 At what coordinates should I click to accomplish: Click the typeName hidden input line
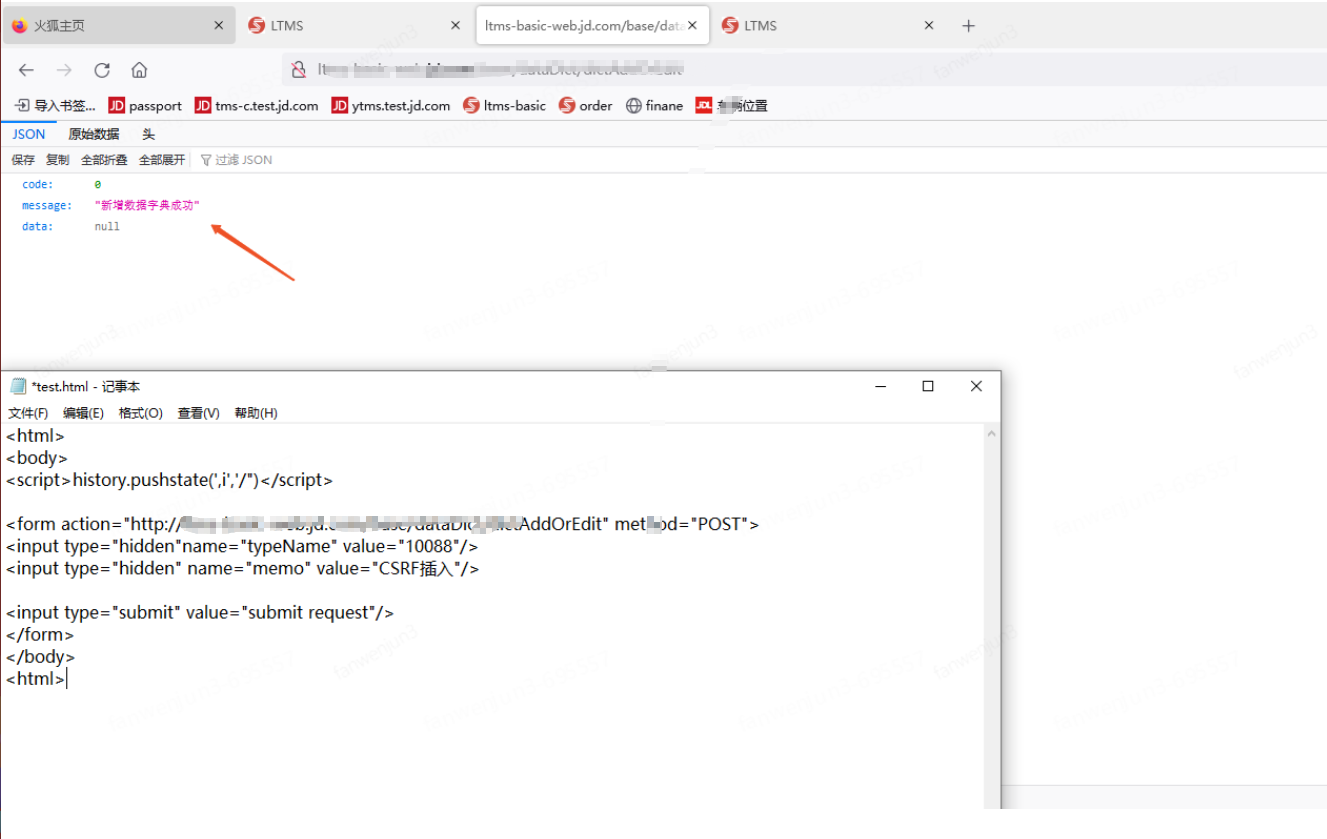[242, 546]
